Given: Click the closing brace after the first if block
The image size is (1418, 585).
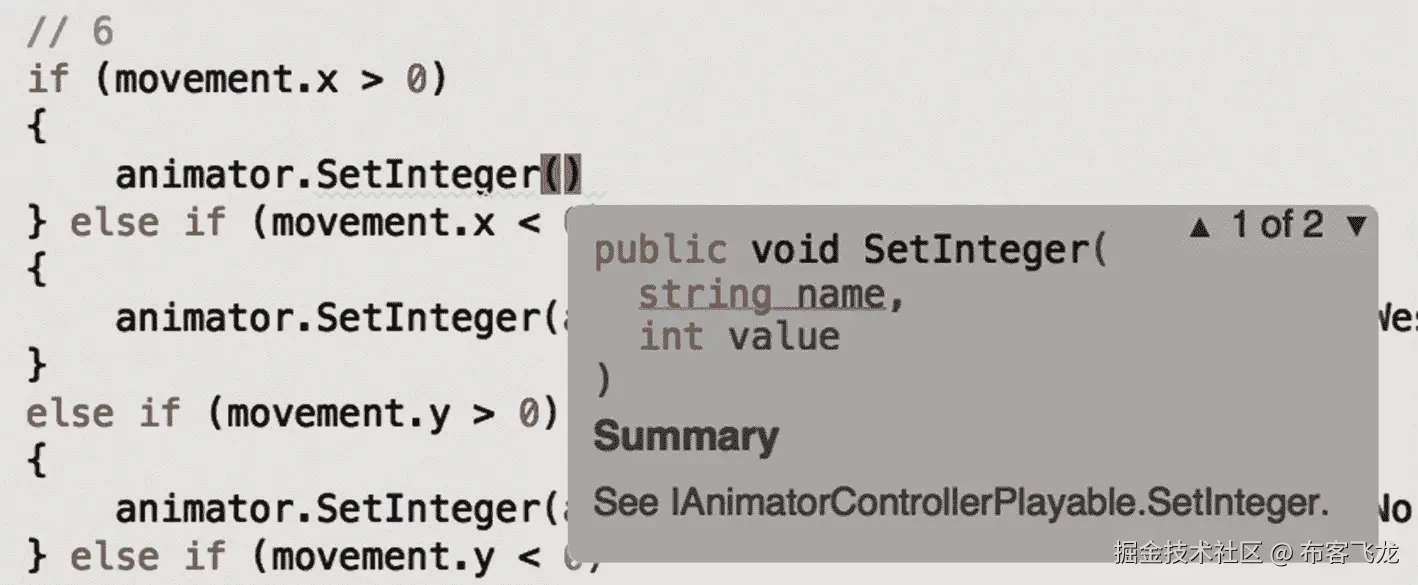Looking at the screenshot, I should point(36,222).
